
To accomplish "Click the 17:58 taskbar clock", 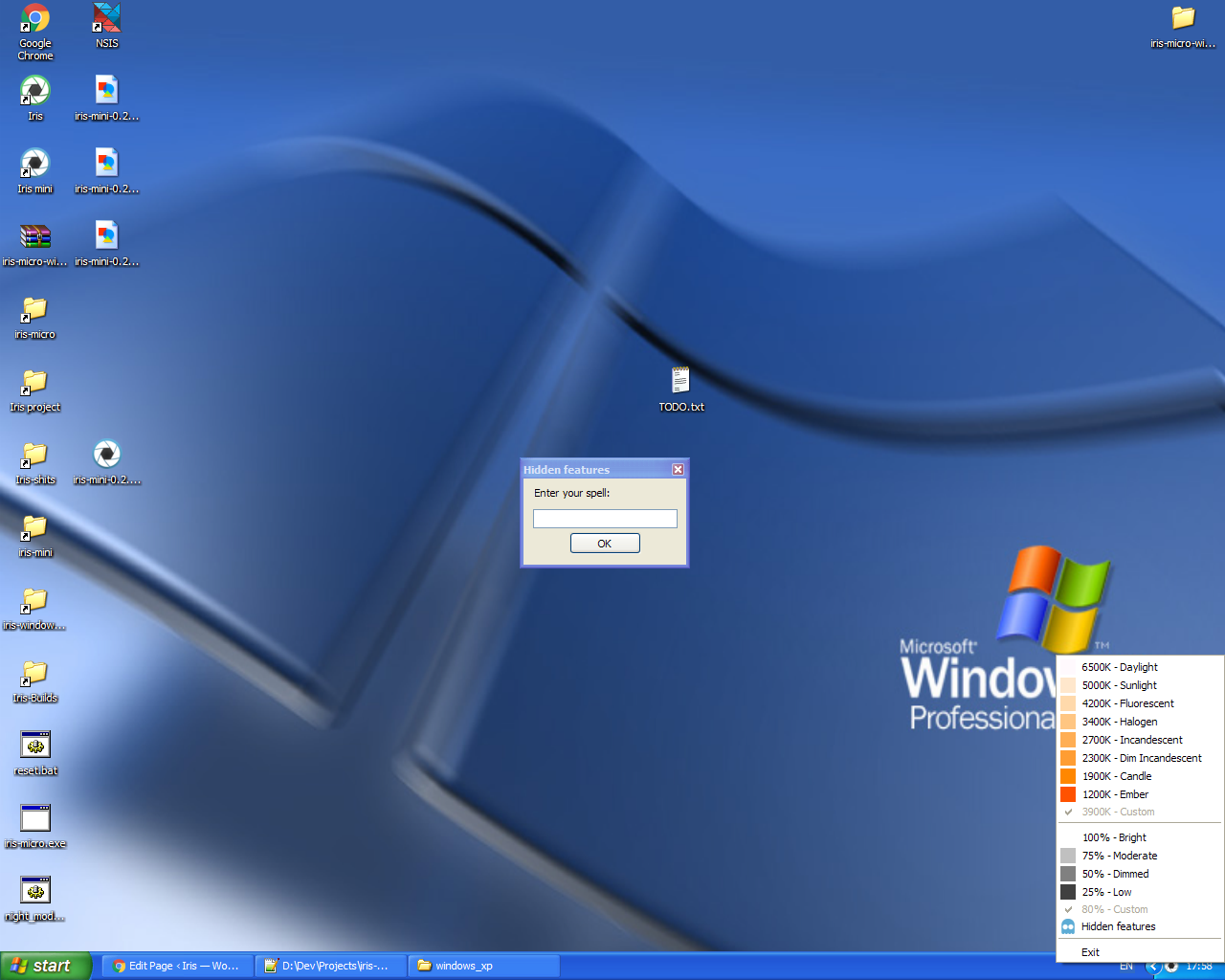I will [1199, 966].
